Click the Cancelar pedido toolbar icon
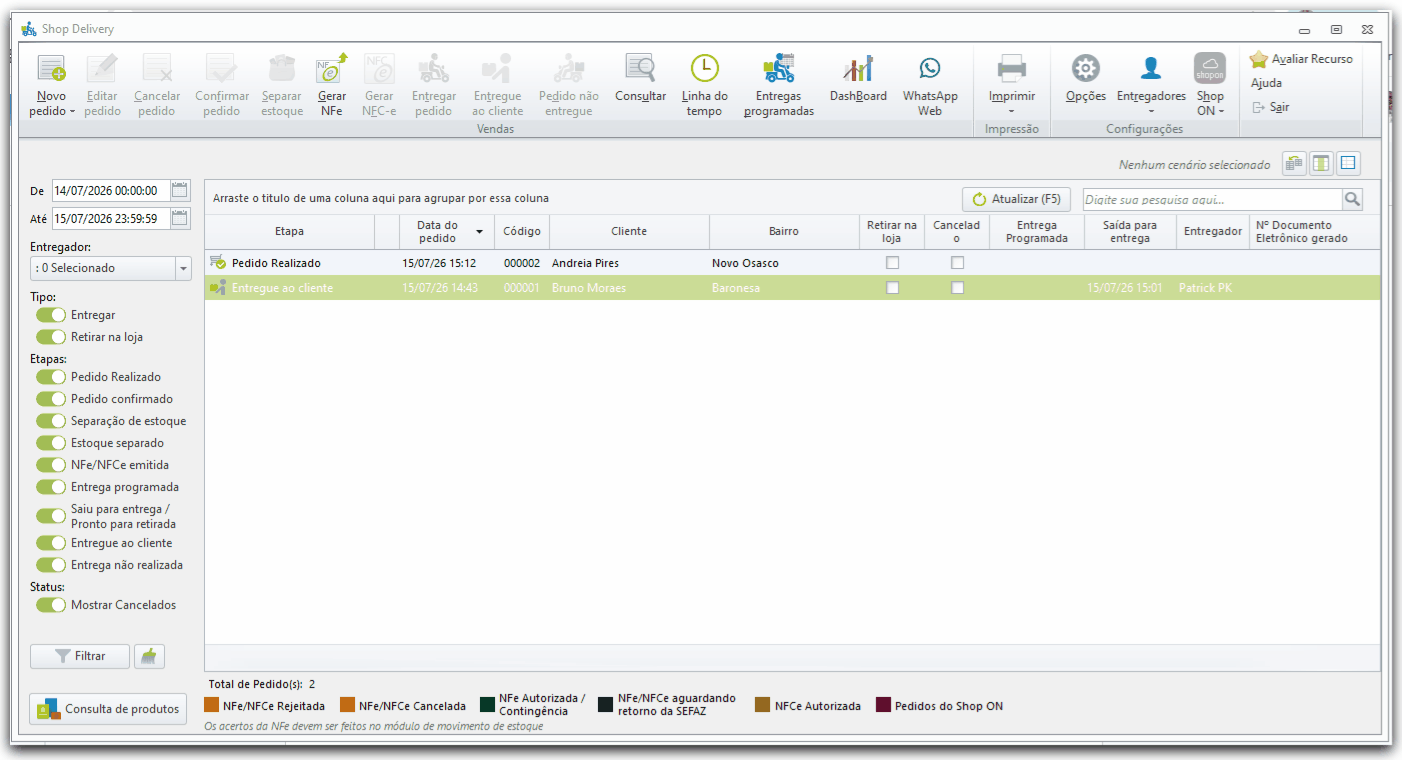Image resolution: width=1402 pixels, height=760 pixels. click(157, 68)
